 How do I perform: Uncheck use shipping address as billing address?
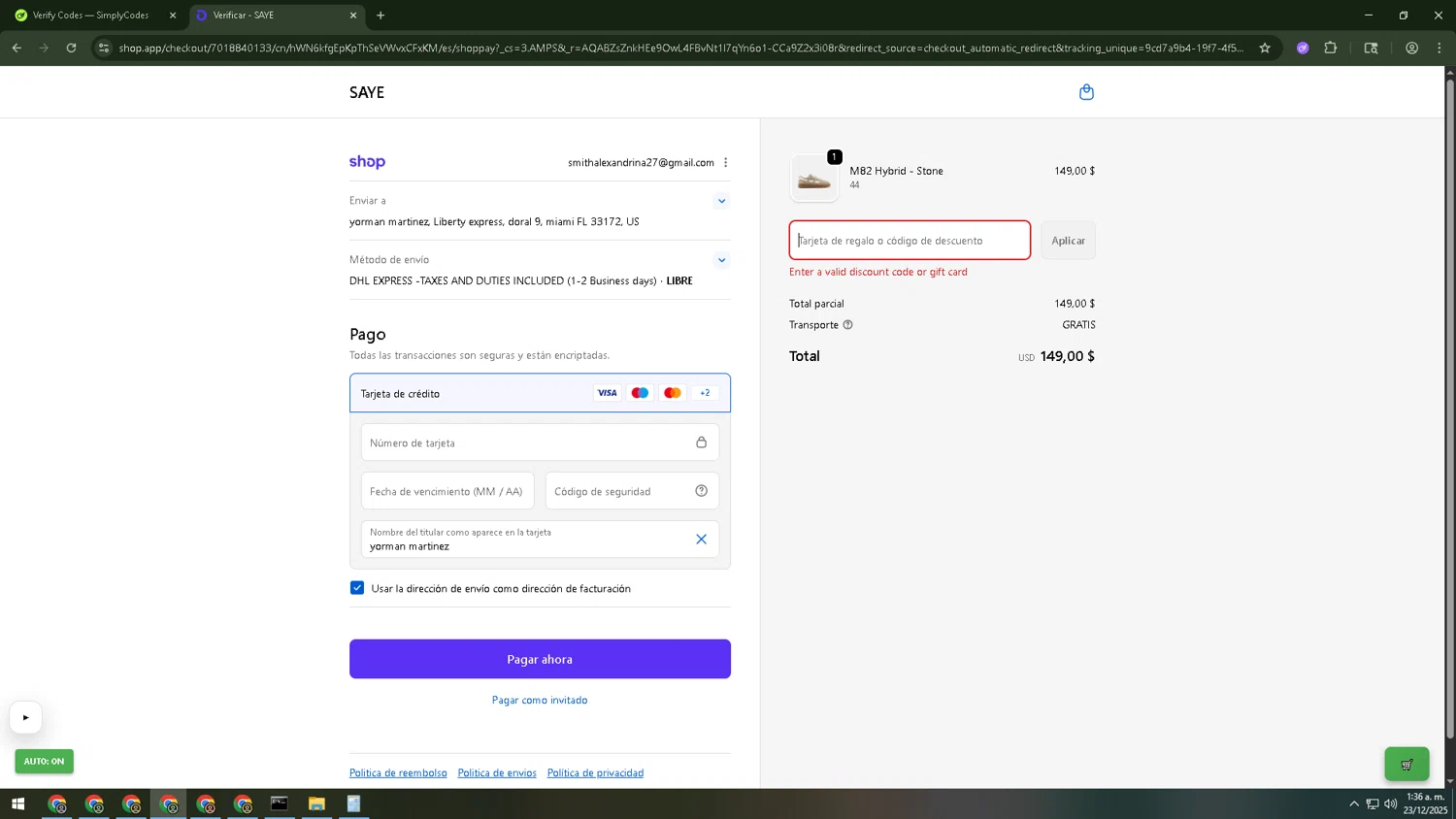point(357,588)
